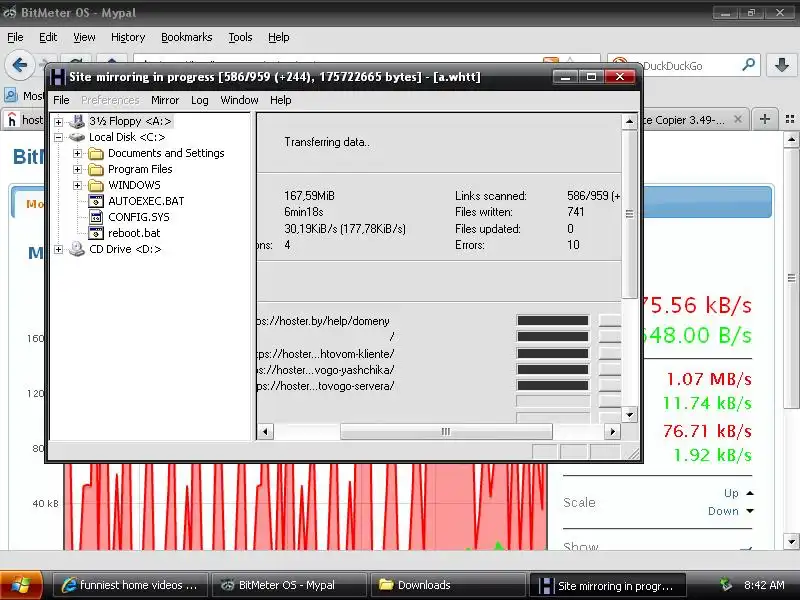
Task: Open the browser Bookmarks menu
Action: (186, 37)
